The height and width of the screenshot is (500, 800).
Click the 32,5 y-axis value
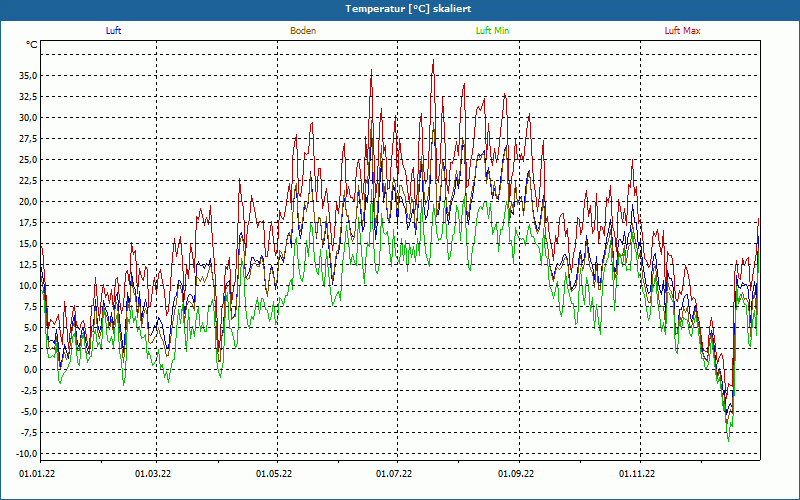pos(27,96)
